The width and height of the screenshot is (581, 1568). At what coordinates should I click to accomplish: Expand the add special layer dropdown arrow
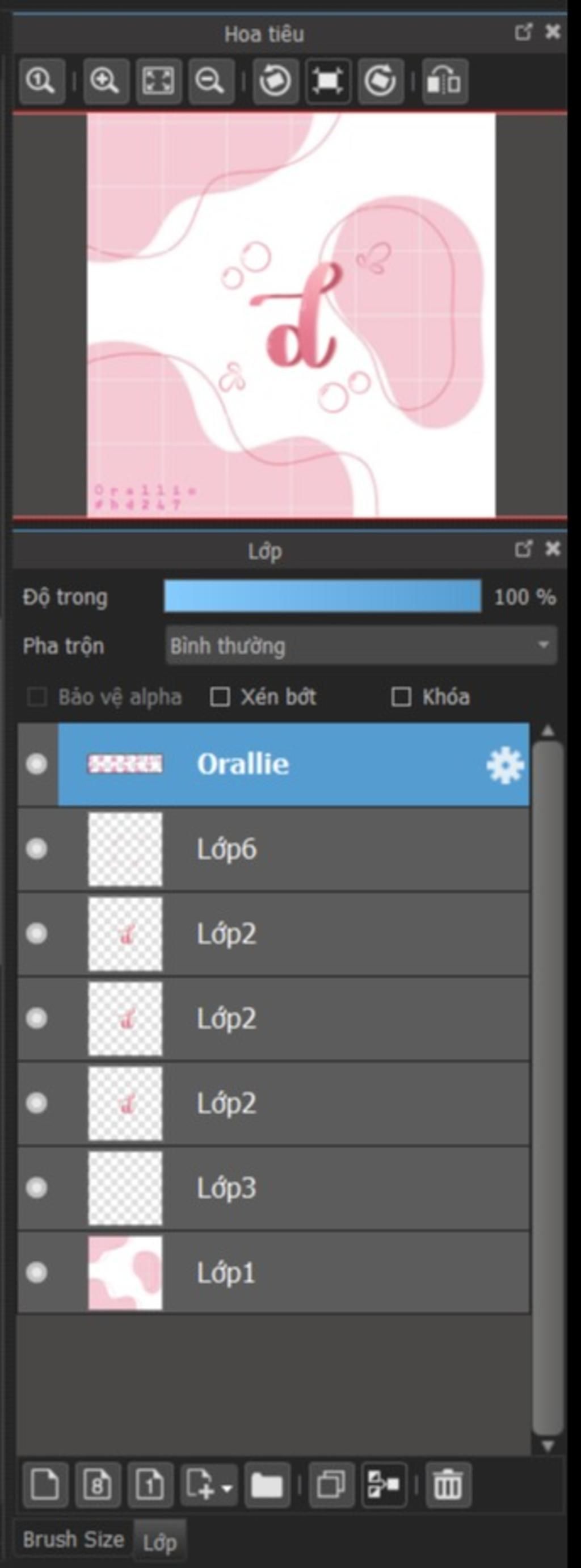(x=228, y=1489)
